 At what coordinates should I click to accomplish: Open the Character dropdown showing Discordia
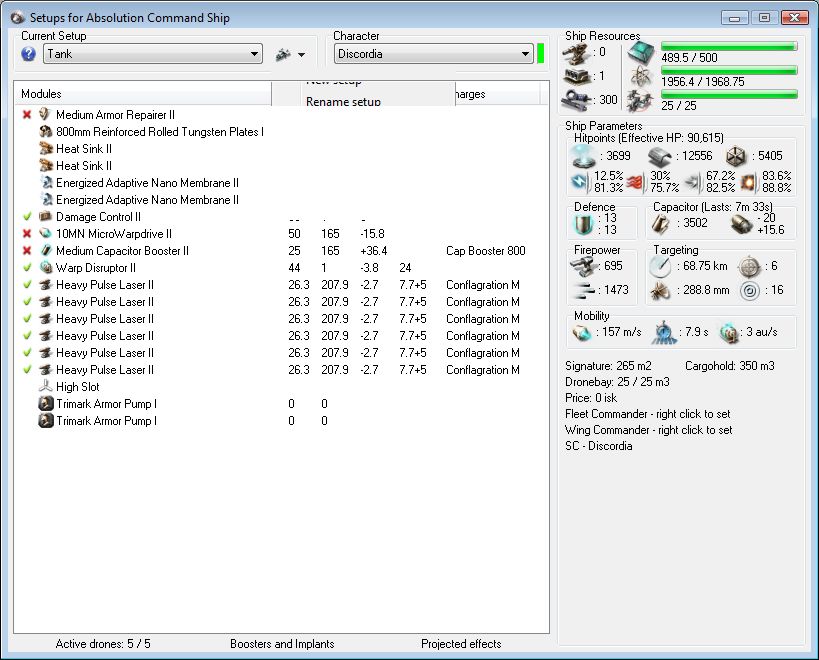pyautogui.click(x=432, y=54)
